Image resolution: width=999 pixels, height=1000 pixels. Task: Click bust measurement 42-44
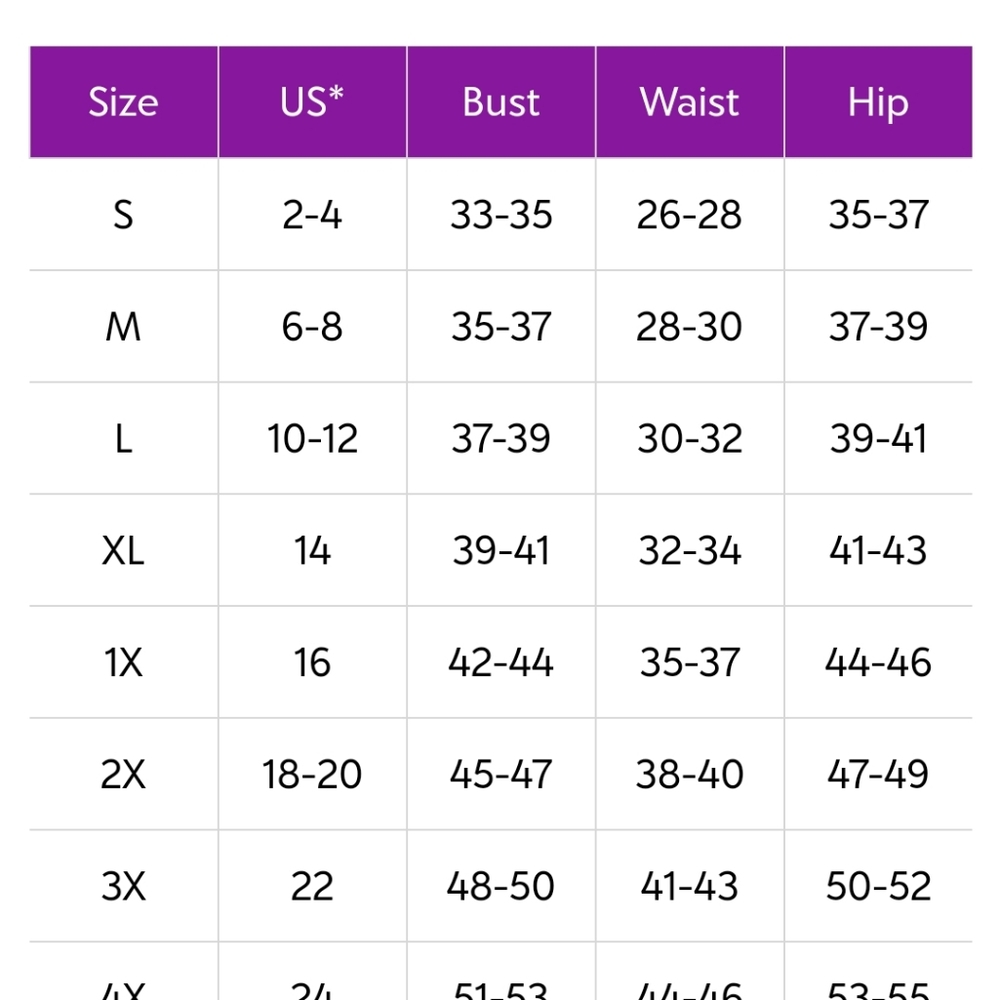(x=501, y=662)
